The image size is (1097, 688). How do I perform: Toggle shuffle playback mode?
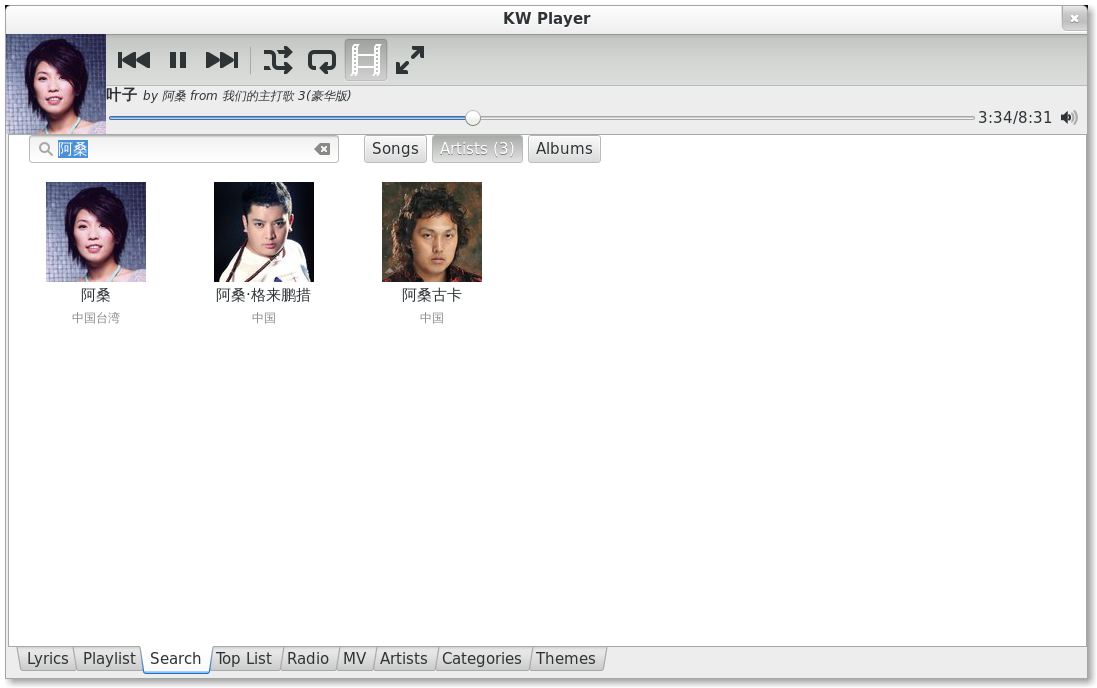(x=278, y=60)
